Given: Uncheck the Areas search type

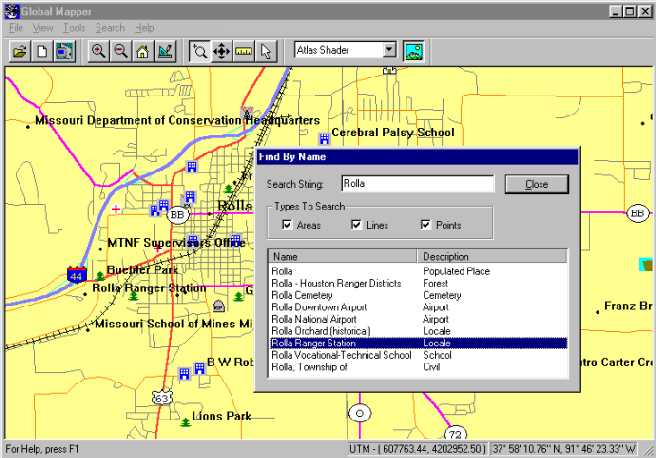Looking at the screenshot, I should (x=287, y=225).
